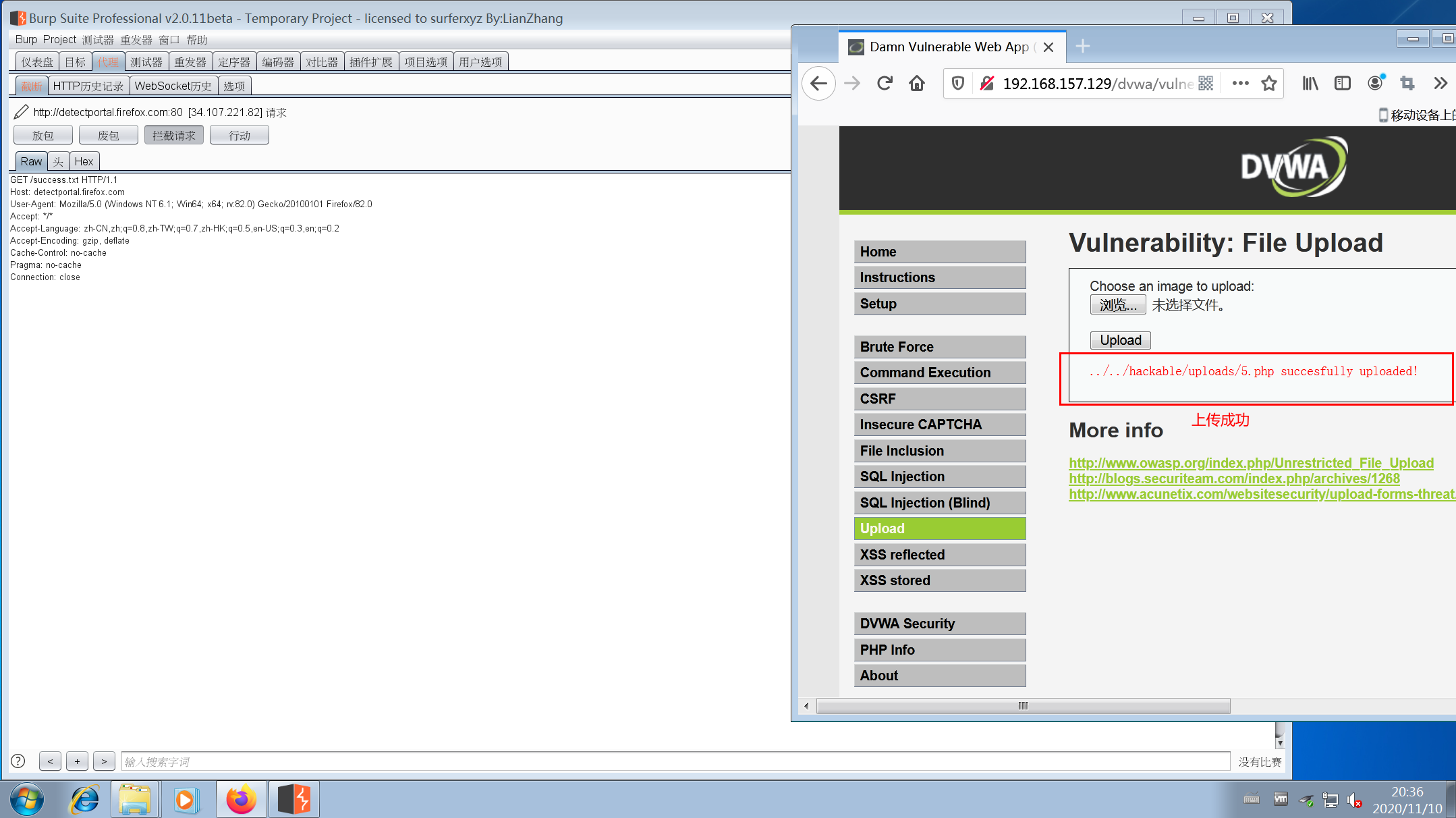Image resolution: width=1456 pixels, height=818 pixels.
Task: Launch Internet Explorer from taskbar
Action: tap(85, 800)
